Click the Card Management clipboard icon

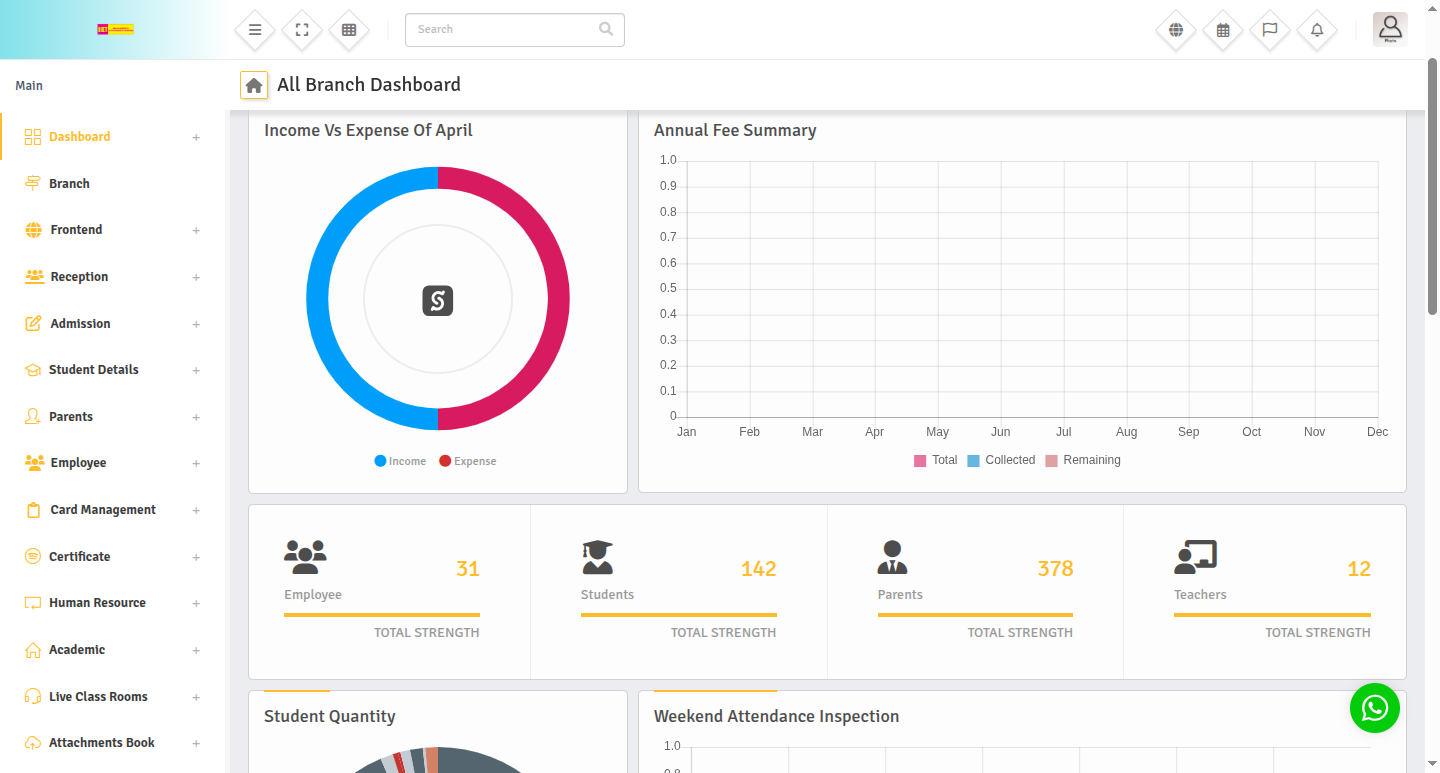coord(33,510)
